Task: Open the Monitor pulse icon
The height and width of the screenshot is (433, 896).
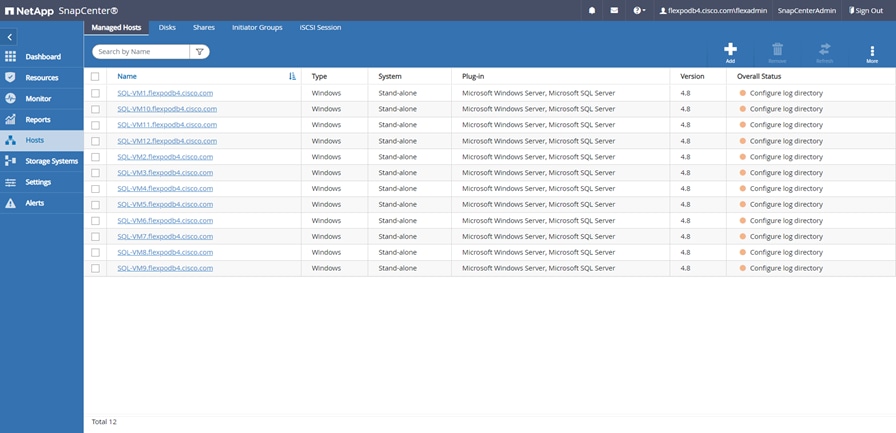Action: tap(10, 98)
